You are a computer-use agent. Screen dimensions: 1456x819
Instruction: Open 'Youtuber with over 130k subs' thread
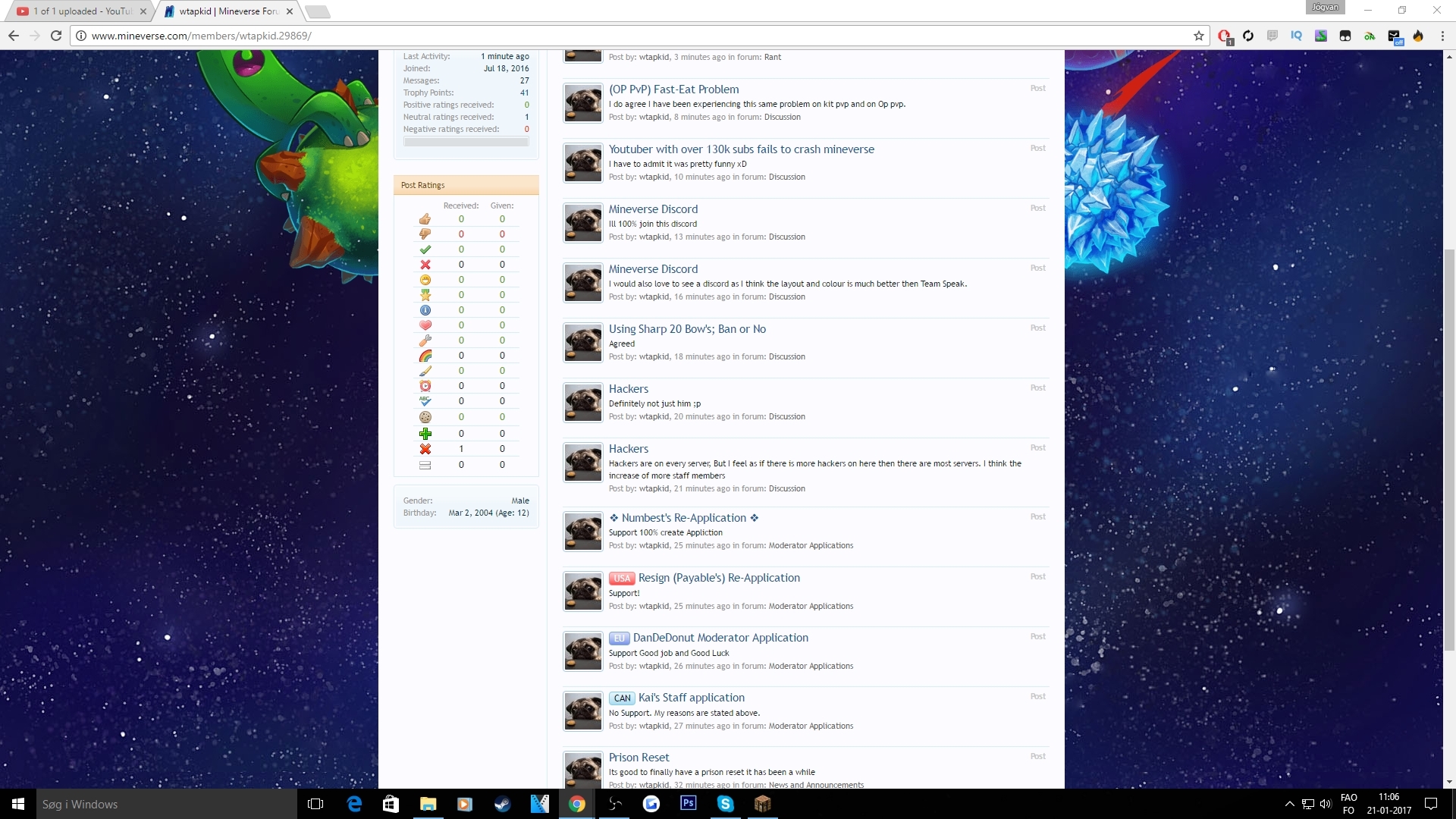(741, 149)
